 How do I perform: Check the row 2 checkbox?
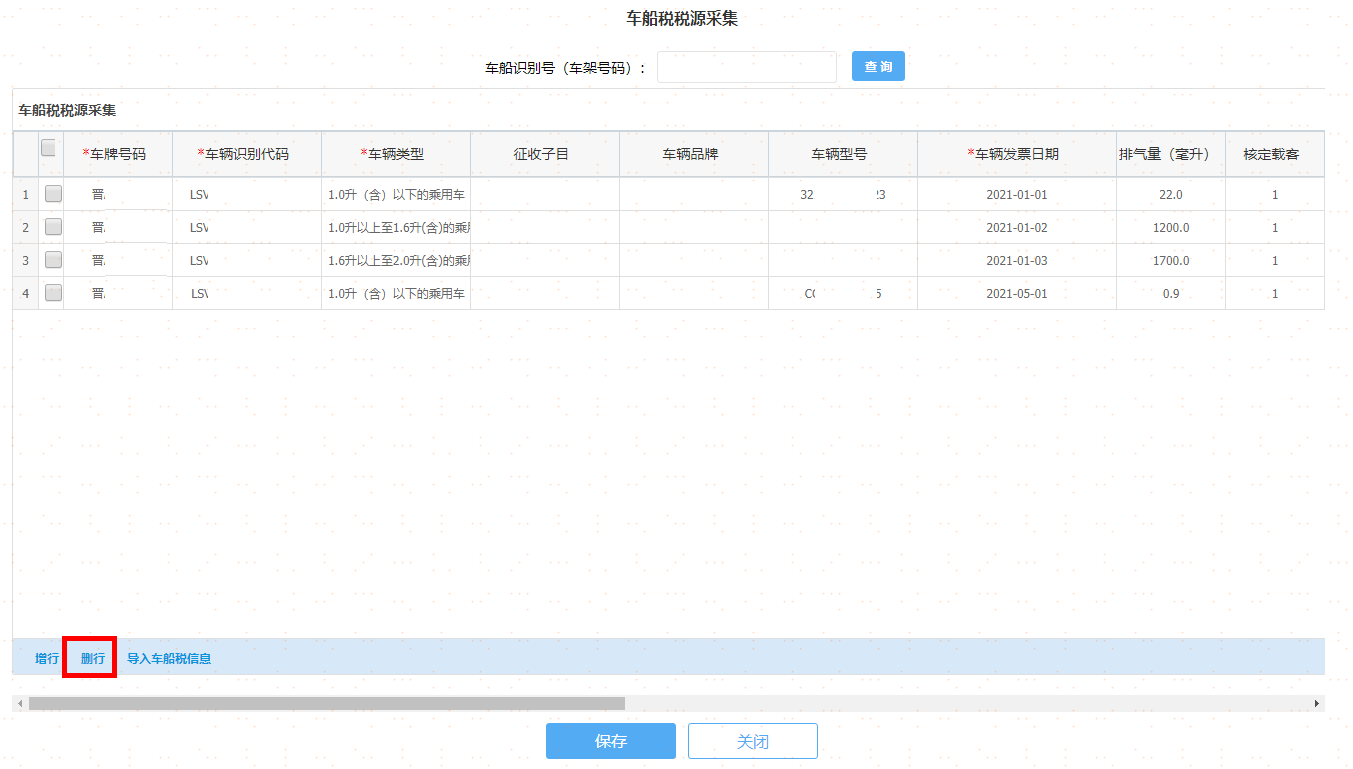pos(53,227)
